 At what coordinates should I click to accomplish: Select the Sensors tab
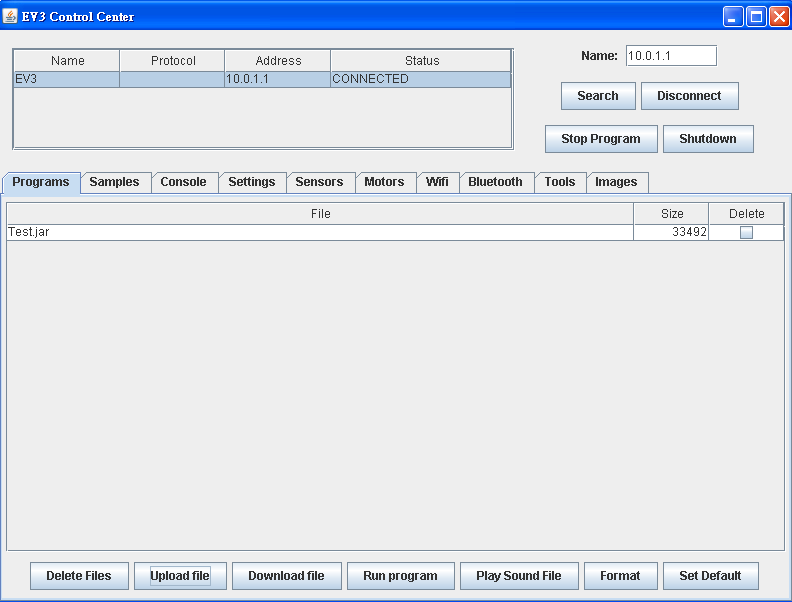pos(319,182)
